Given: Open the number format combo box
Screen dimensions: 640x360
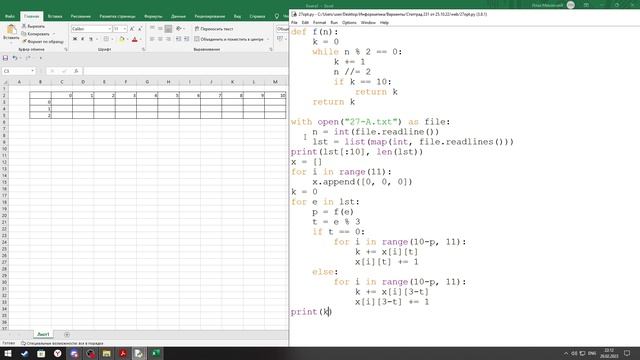Looking at the screenshot, I should coord(282,29).
